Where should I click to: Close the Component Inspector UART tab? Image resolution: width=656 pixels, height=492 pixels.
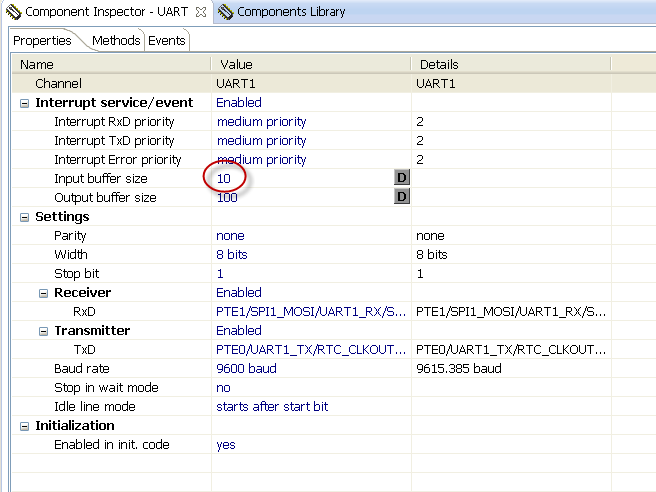(200, 12)
